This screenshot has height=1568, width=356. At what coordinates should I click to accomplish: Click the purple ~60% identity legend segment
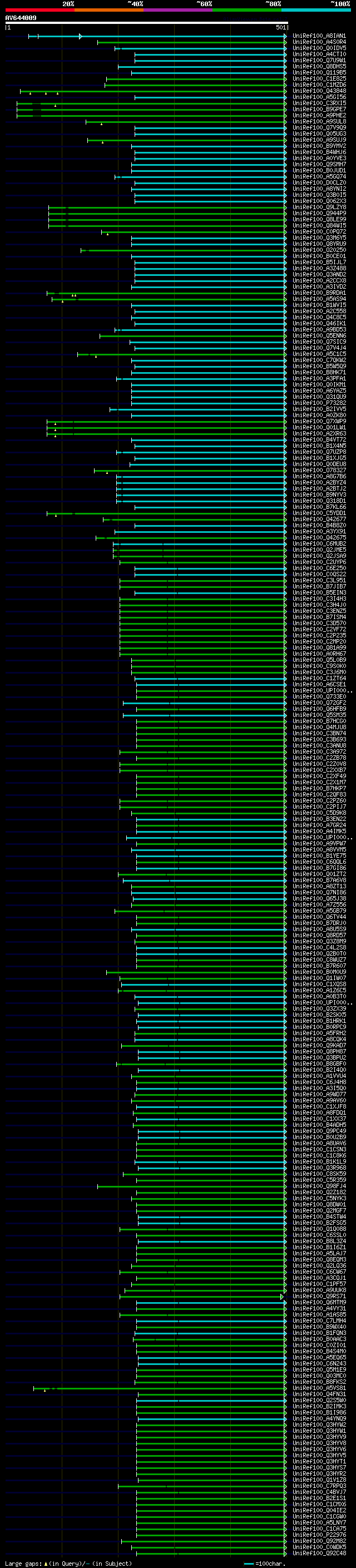point(179,10)
